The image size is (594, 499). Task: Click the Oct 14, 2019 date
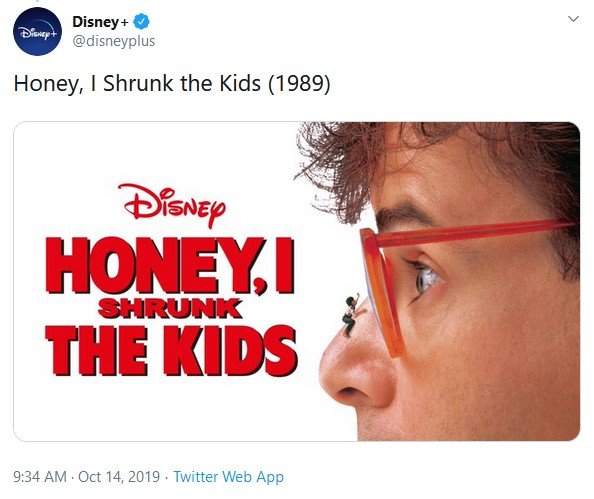[119, 477]
